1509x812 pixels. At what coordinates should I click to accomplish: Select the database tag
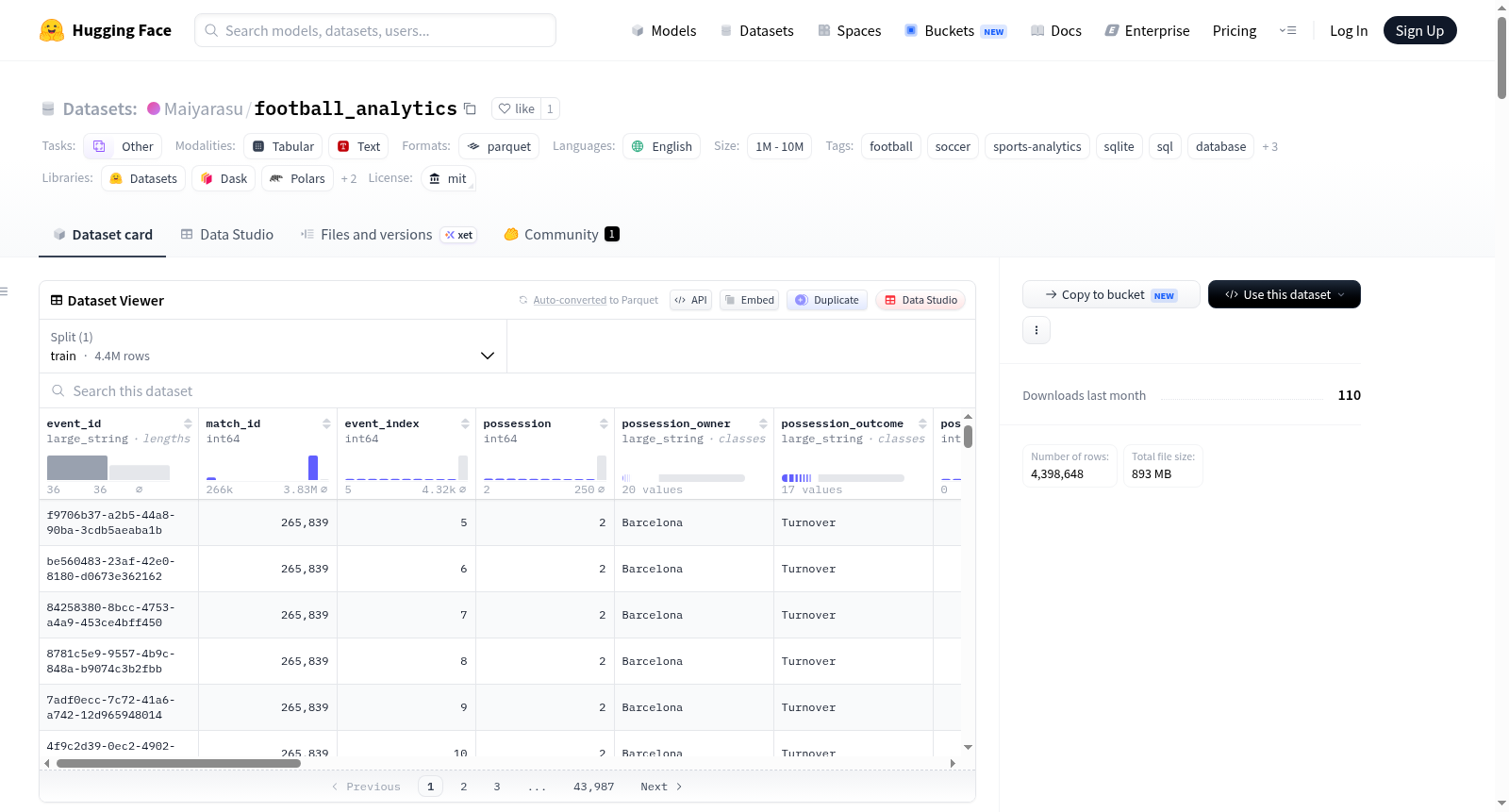point(1220,146)
